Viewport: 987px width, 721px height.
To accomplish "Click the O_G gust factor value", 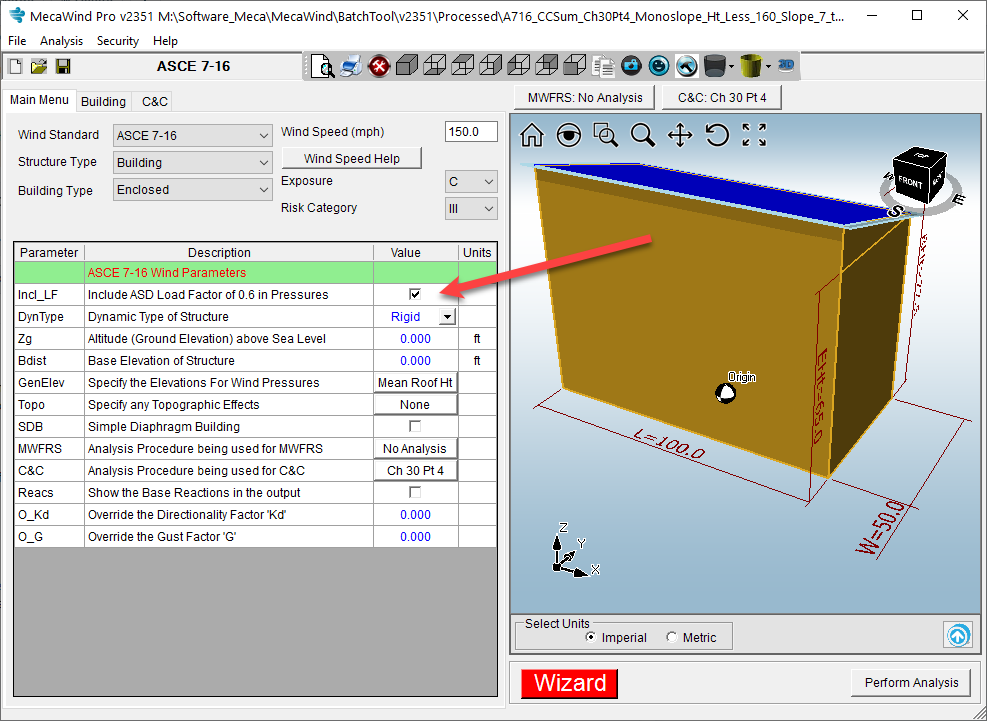I will pos(415,536).
